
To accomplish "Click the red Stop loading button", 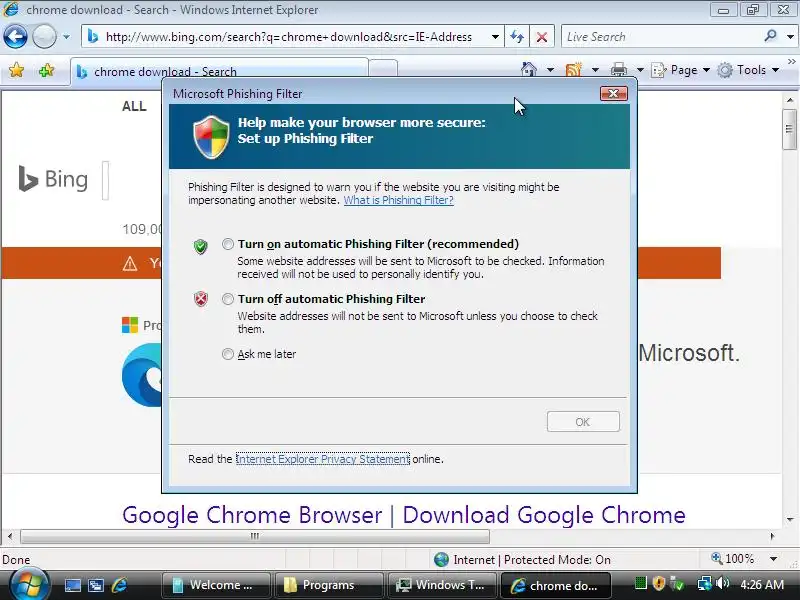I will click(x=542, y=37).
